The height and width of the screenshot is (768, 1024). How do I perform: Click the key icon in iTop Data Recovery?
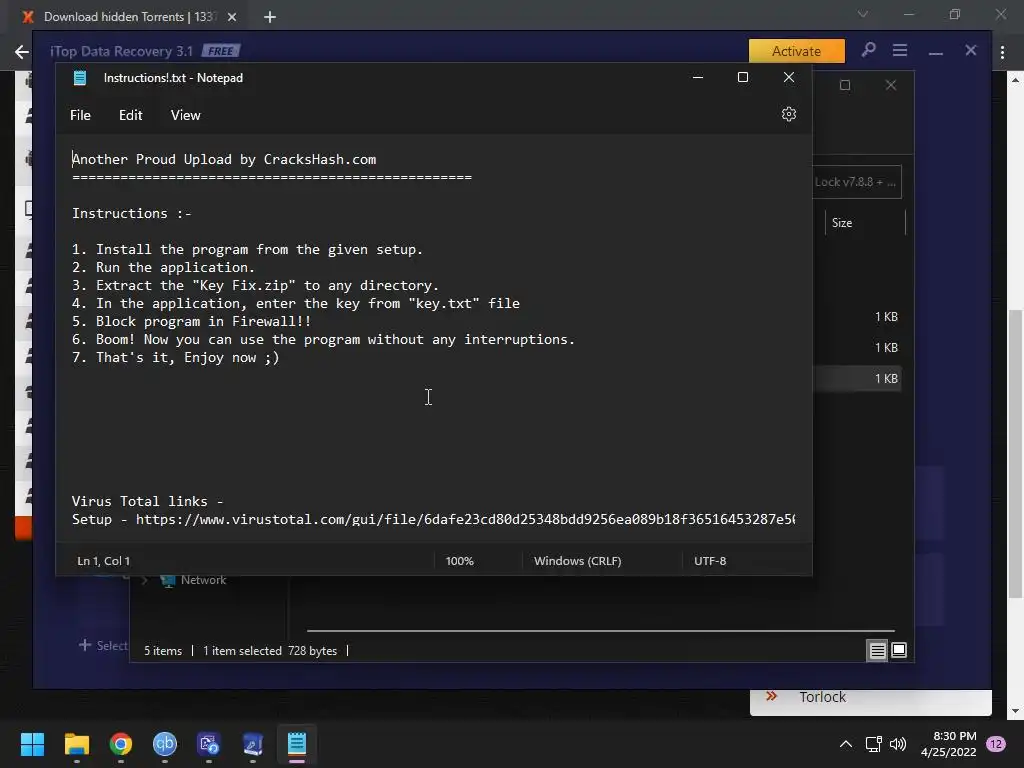pos(868,50)
